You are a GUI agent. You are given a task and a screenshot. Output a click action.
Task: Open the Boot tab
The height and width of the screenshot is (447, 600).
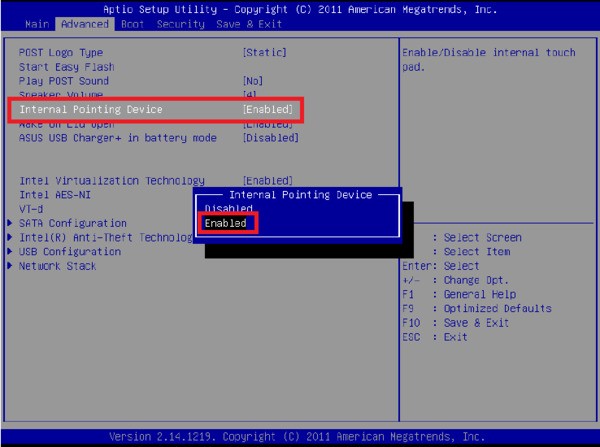click(x=133, y=23)
